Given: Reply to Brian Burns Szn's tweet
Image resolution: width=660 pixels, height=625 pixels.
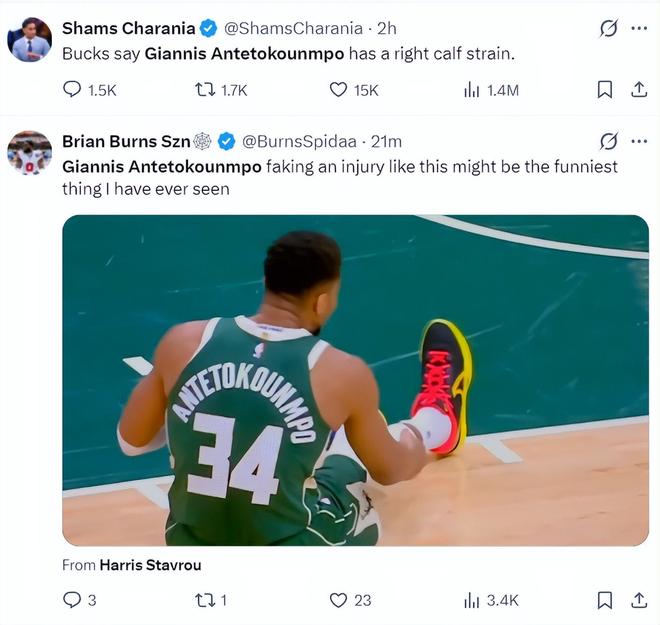Looking at the screenshot, I should (73, 600).
